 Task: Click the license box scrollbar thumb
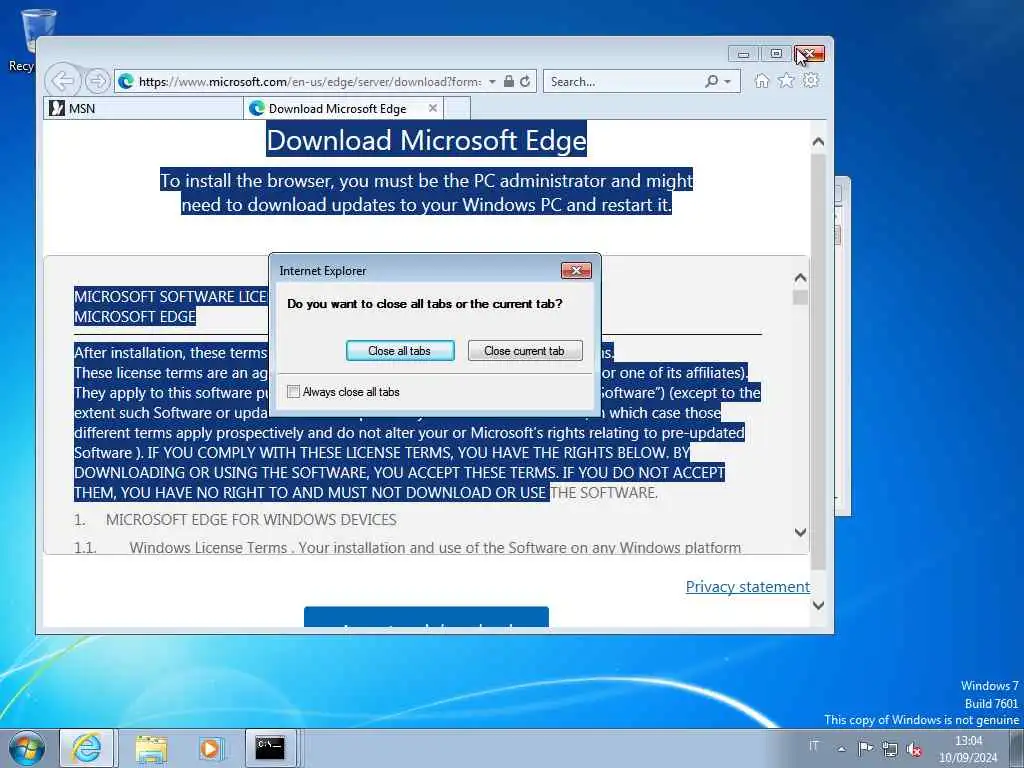pyautogui.click(x=800, y=297)
